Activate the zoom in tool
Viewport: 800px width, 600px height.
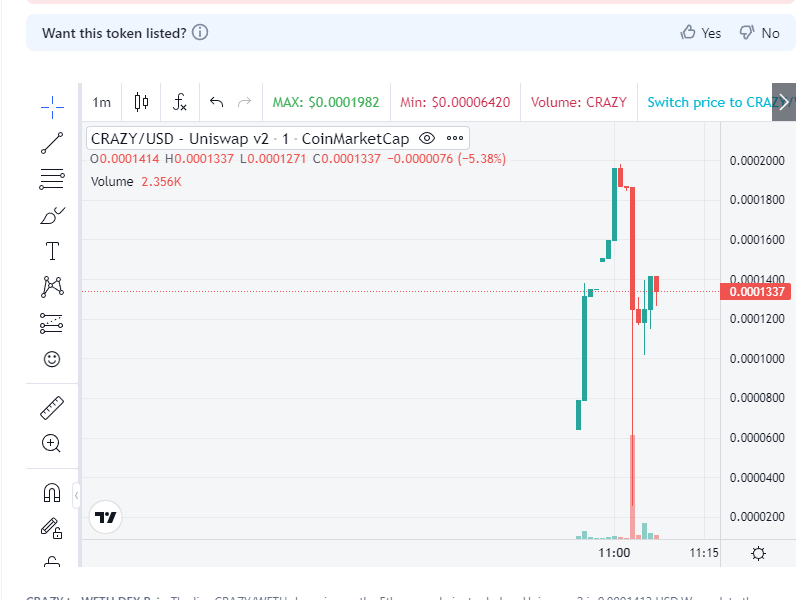click(x=52, y=443)
